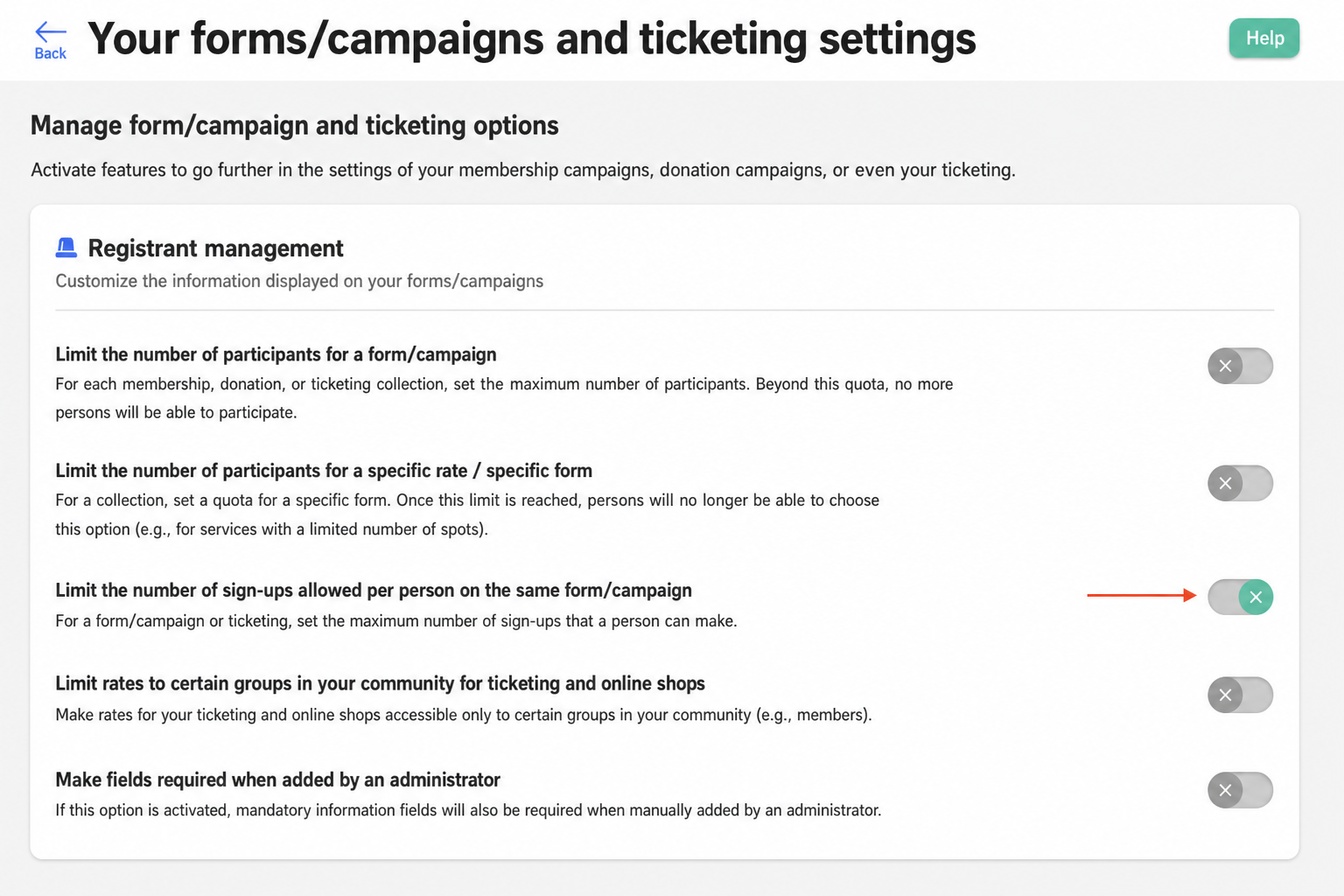The width and height of the screenshot is (1344, 896).
Task: Click 'Limit the number of sign-ups allowed per person' title
Action: [374, 591]
